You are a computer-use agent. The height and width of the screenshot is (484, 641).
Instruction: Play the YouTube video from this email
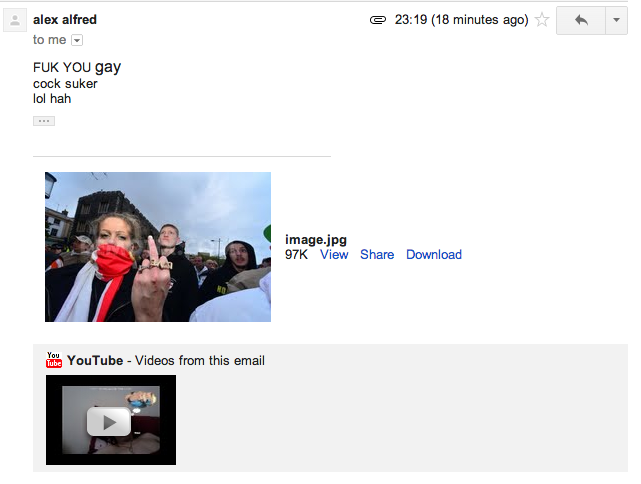point(111,420)
